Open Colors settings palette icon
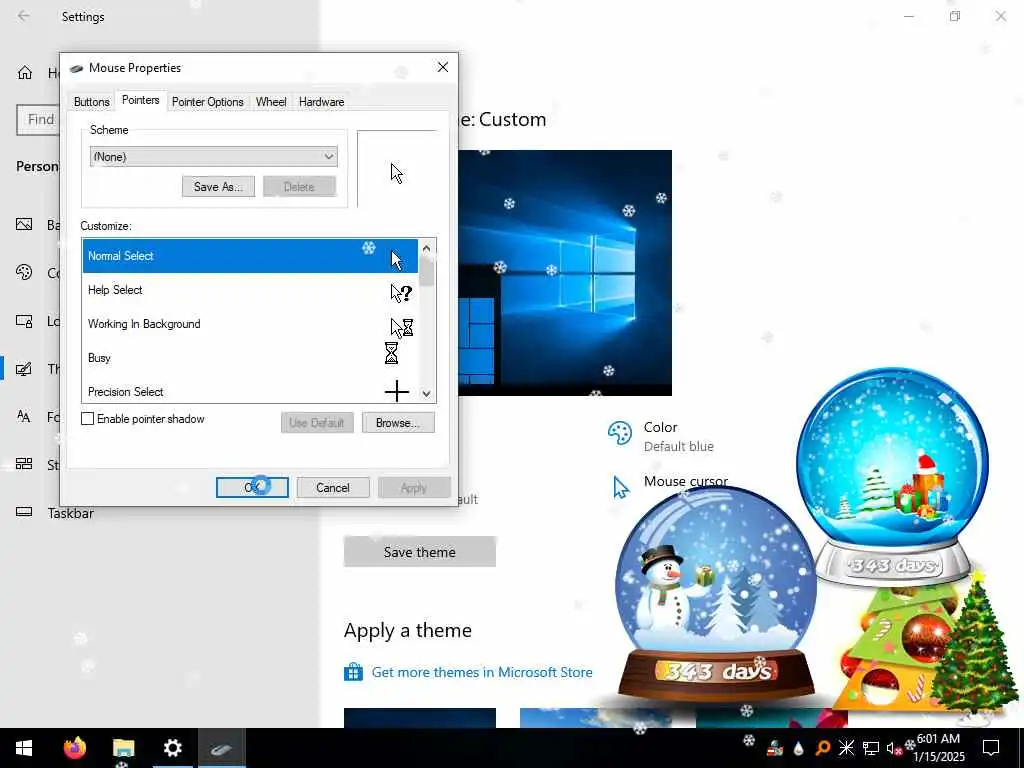The image size is (1024, 768). tap(24, 272)
